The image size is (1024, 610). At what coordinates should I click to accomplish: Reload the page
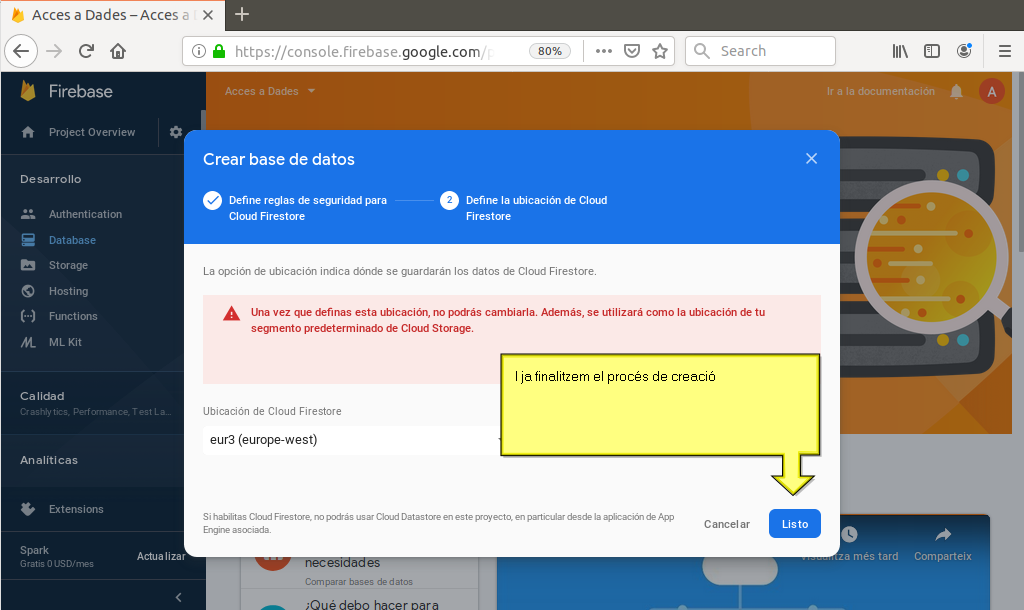[x=86, y=51]
